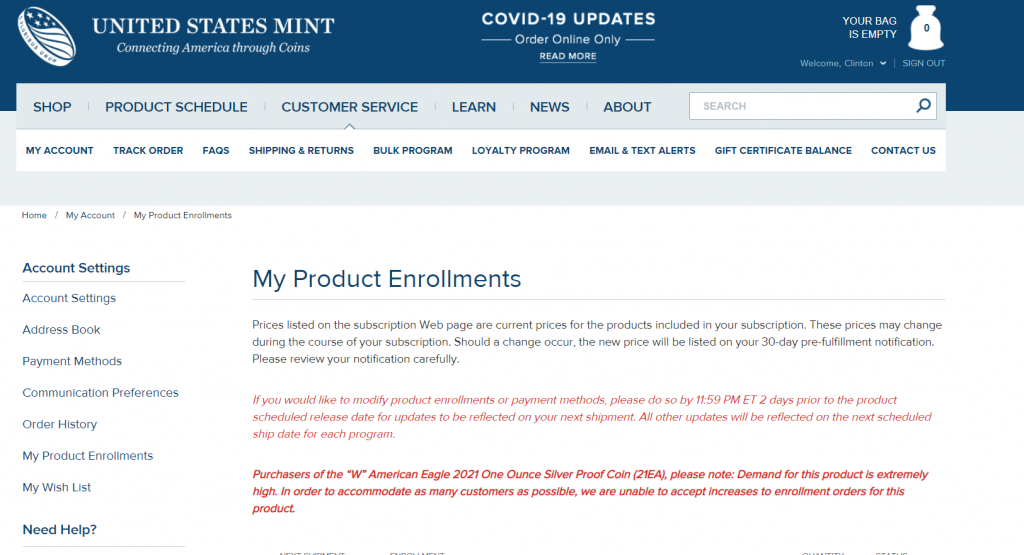Click the Sign Out link

pos(923,63)
